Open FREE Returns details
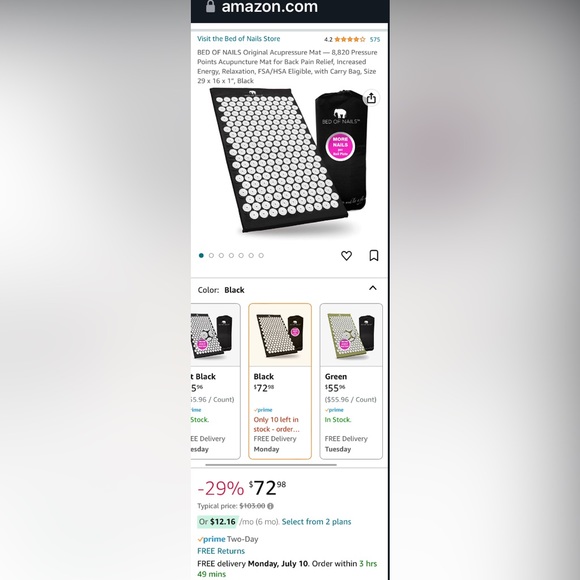The width and height of the screenshot is (580, 580). point(221,551)
